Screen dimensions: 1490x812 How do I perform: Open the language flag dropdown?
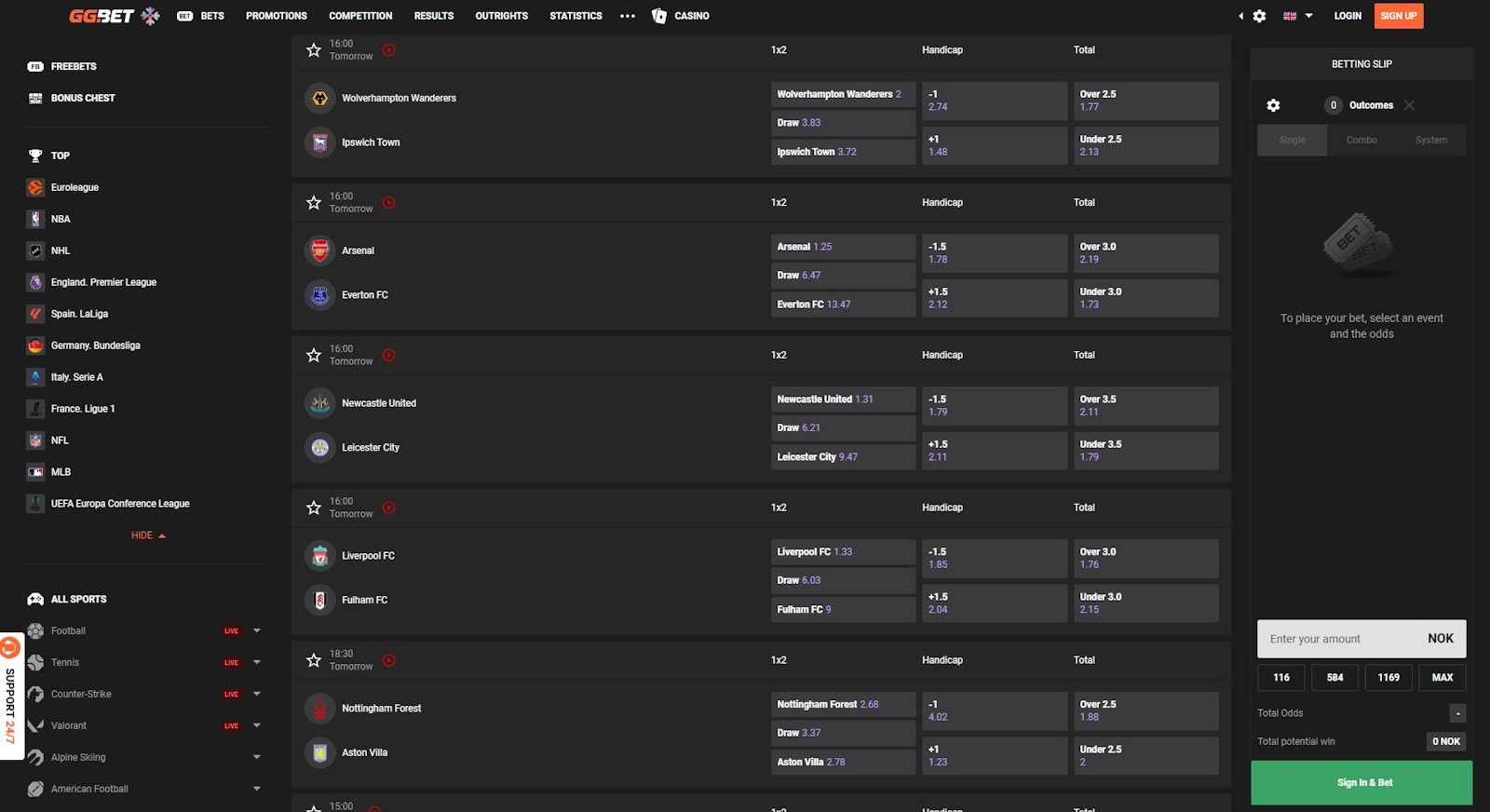click(x=1297, y=16)
